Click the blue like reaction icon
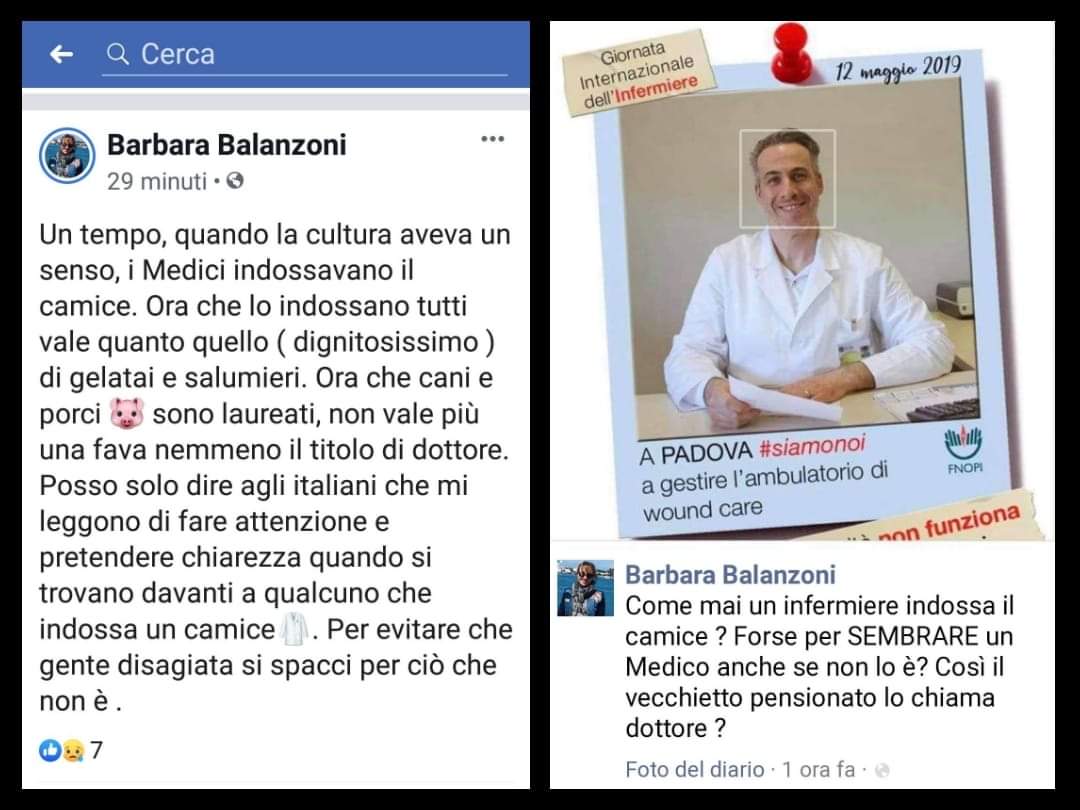1080x810 pixels. click(x=50, y=750)
